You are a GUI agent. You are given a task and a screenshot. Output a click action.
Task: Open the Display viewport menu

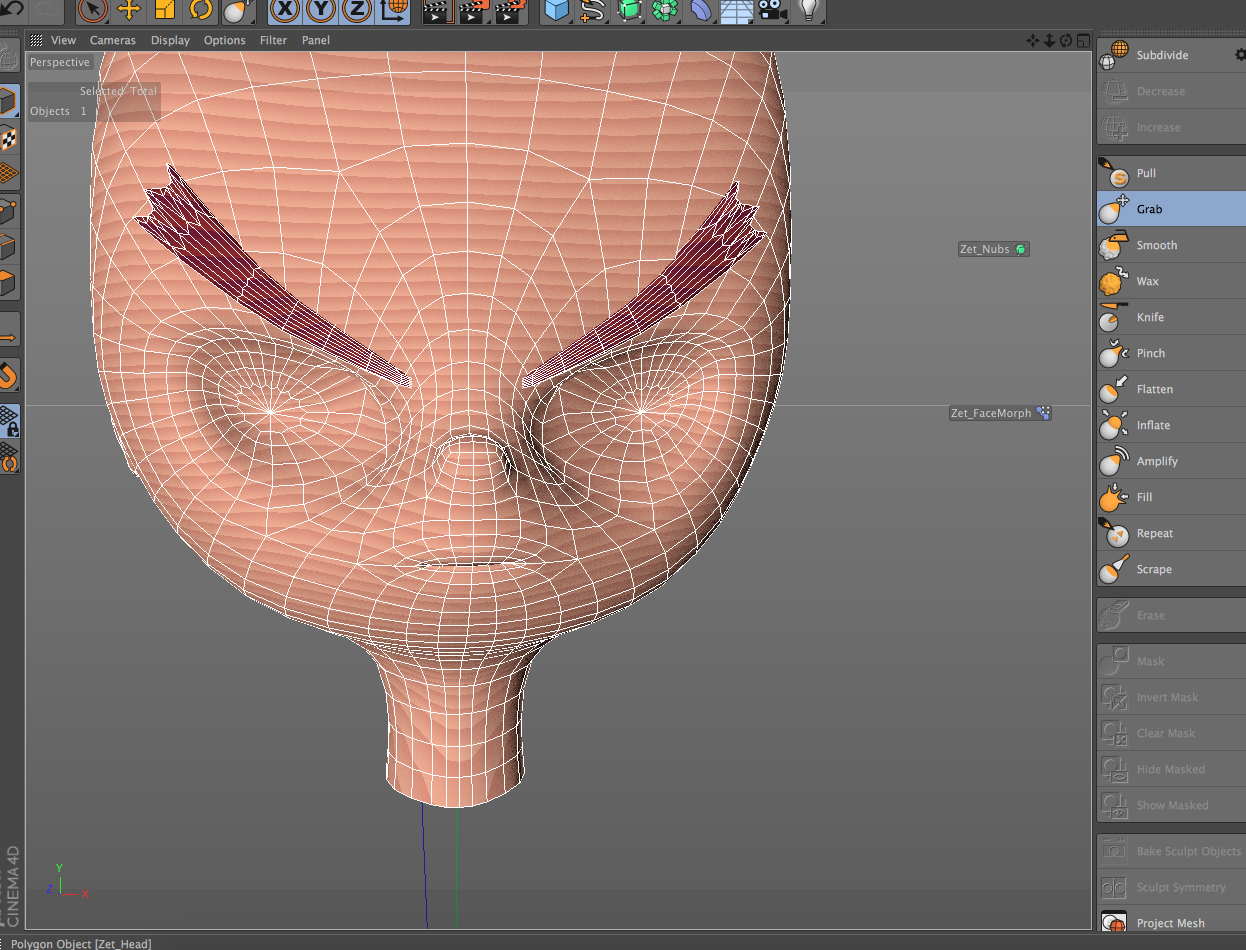click(x=170, y=40)
